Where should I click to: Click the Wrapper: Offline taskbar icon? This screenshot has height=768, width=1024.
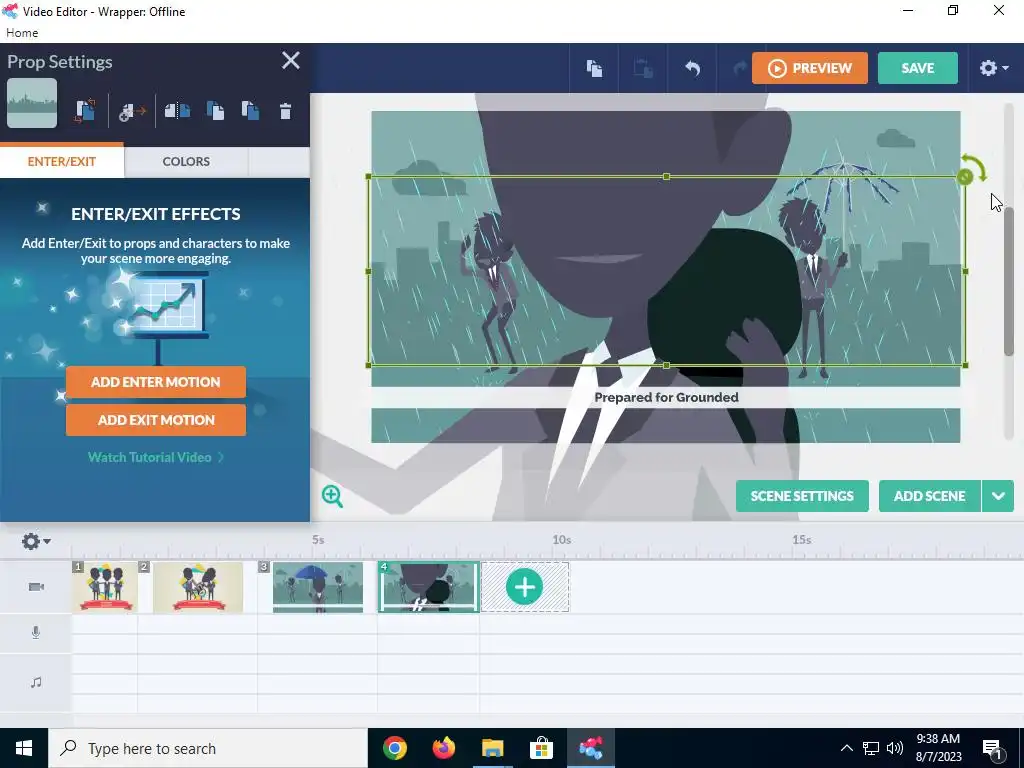pos(590,748)
